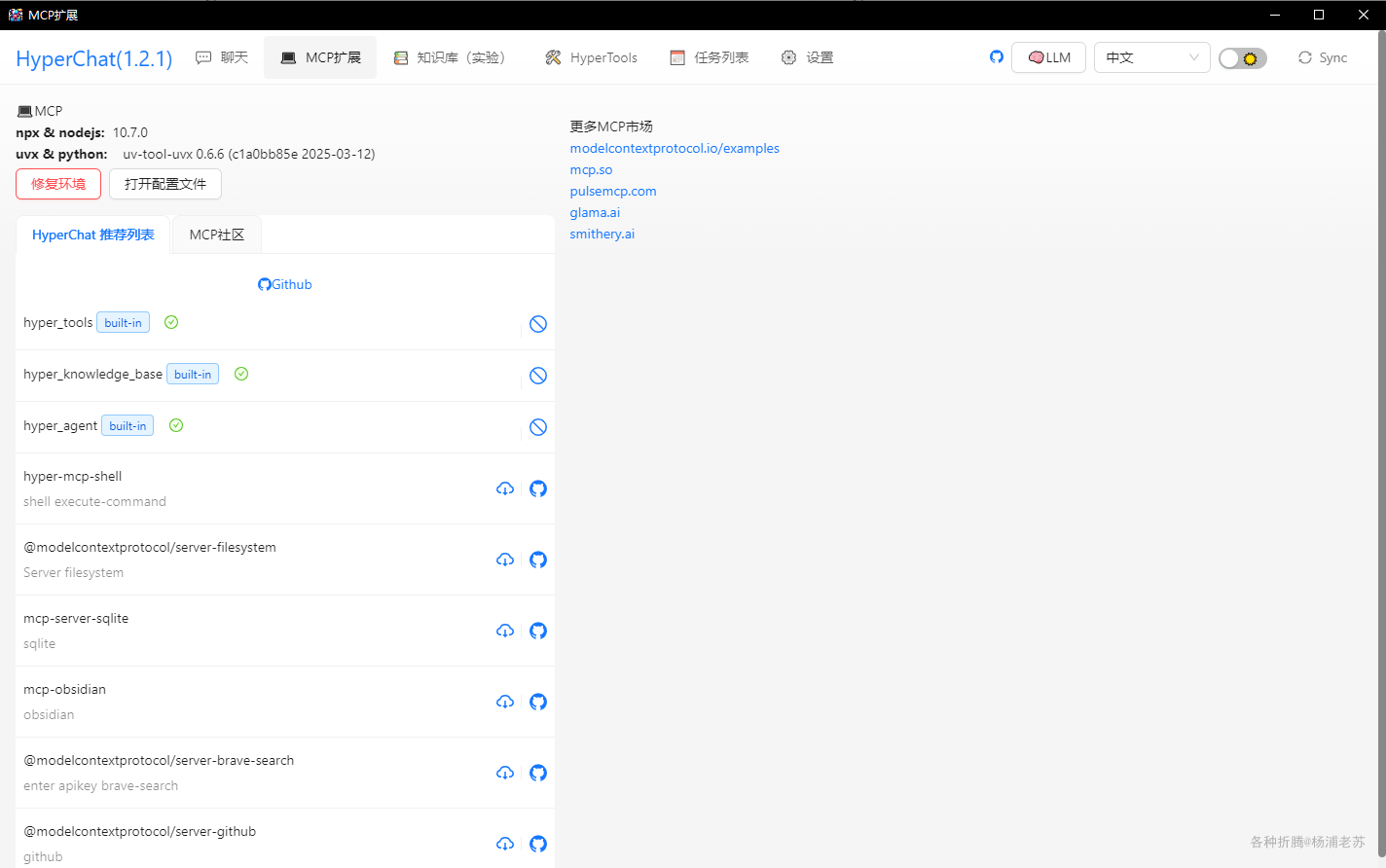This screenshot has width=1386, height=868.
Task: Open the mcp.so link
Action: 591,169
